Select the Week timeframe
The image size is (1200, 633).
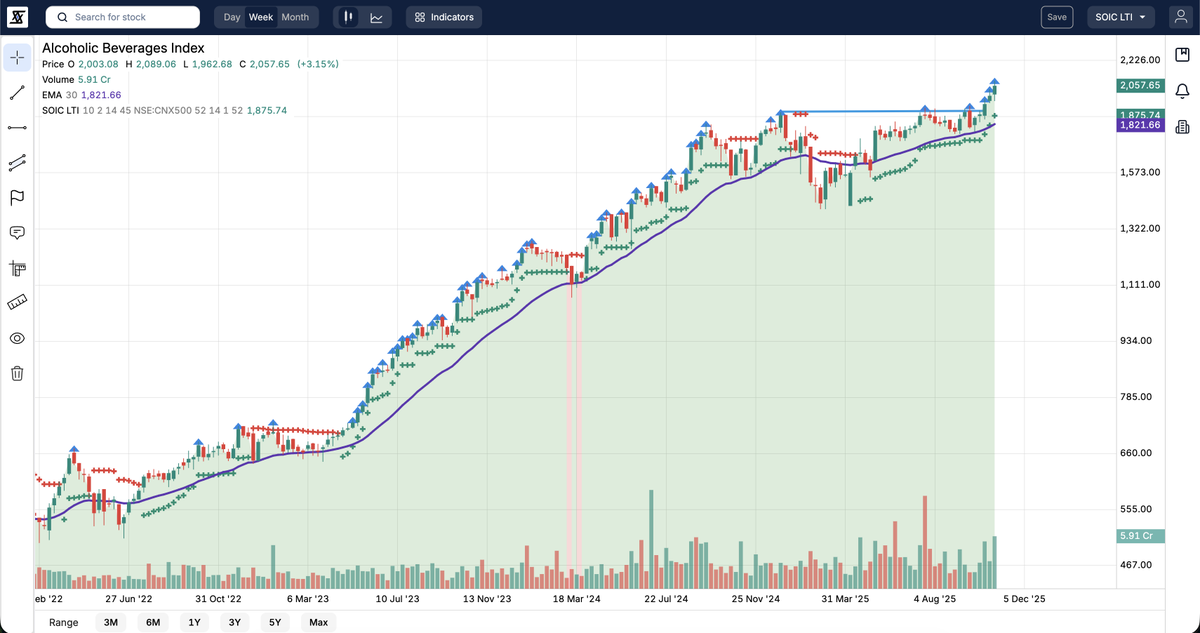pyautogui.click(x=261, y=17)
